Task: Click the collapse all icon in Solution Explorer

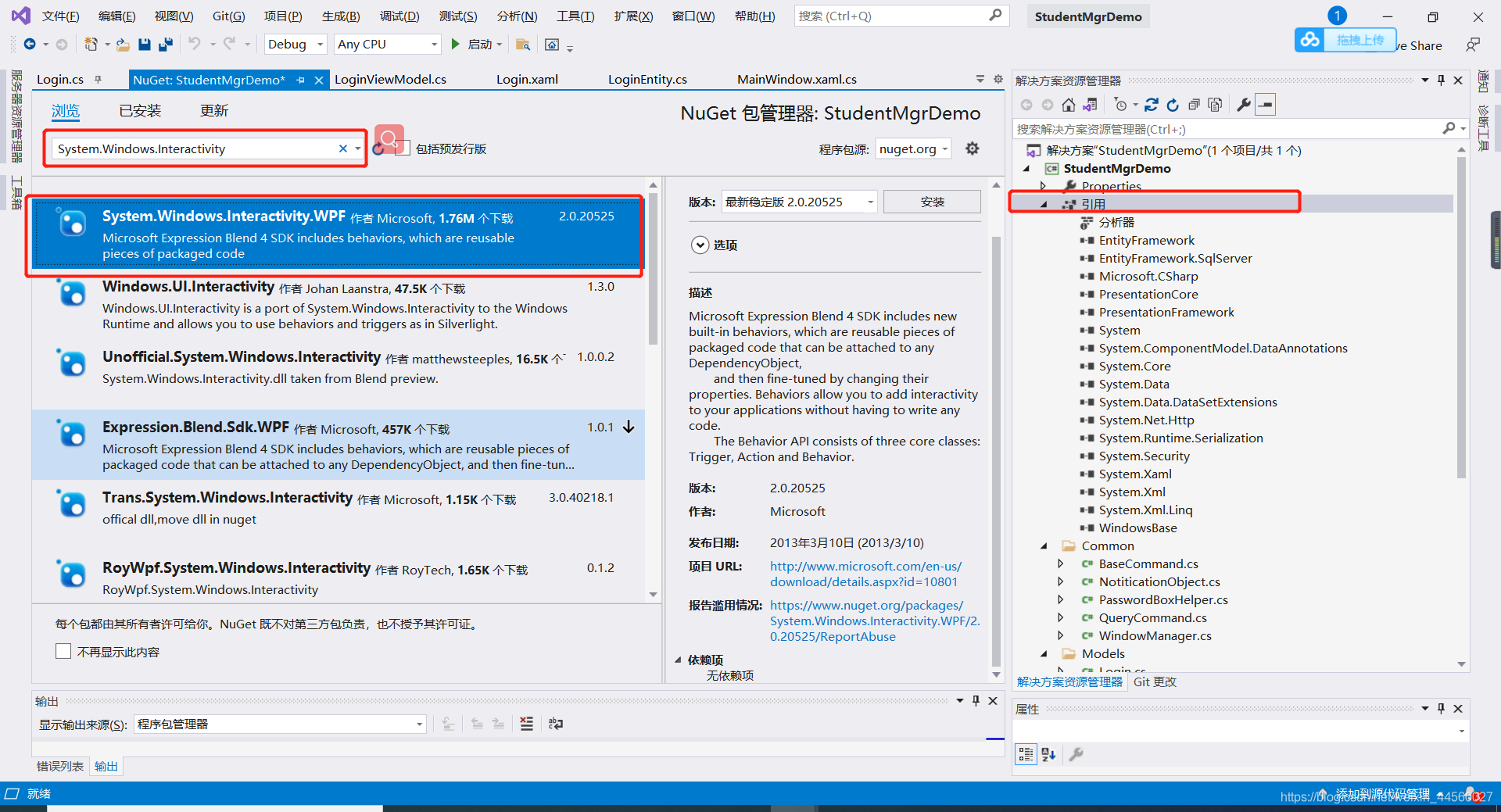Action: [1194, 105]
